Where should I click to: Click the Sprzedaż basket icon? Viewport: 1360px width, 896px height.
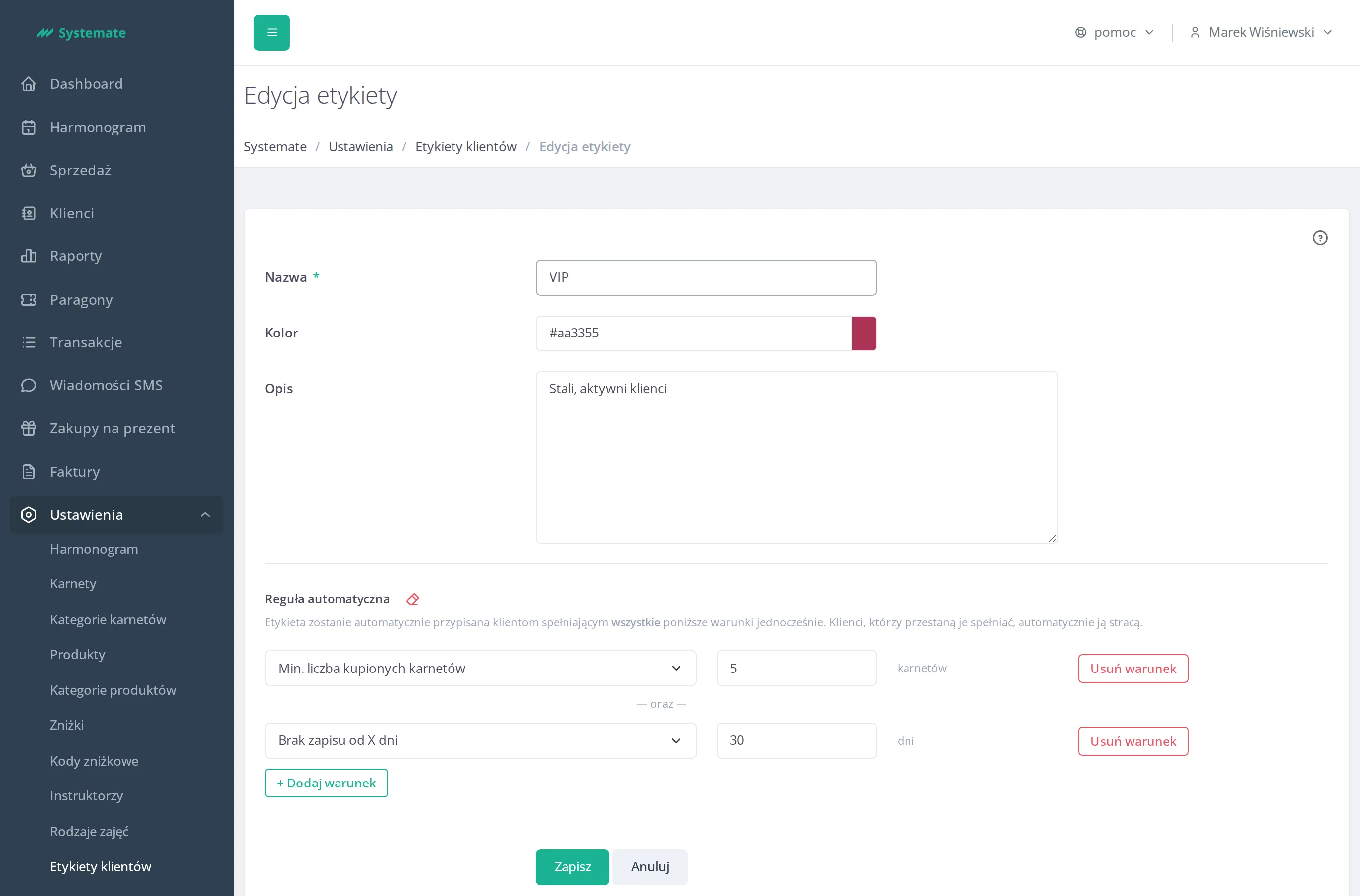coord(28,170)
